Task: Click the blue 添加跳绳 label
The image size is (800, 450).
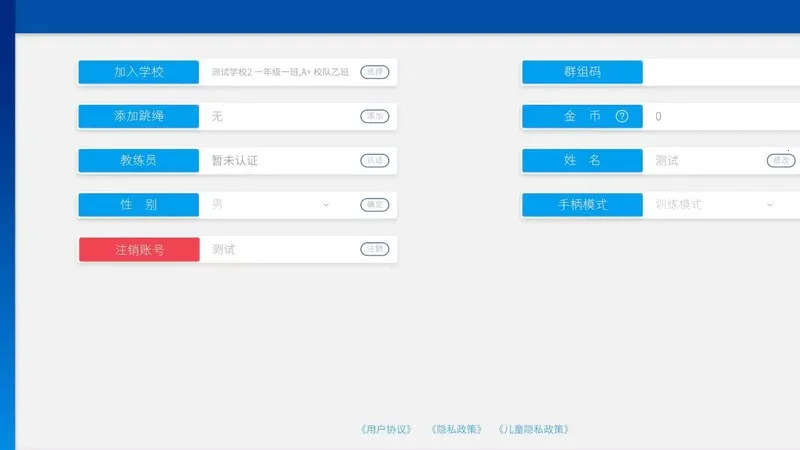Action: click(139, 116)
